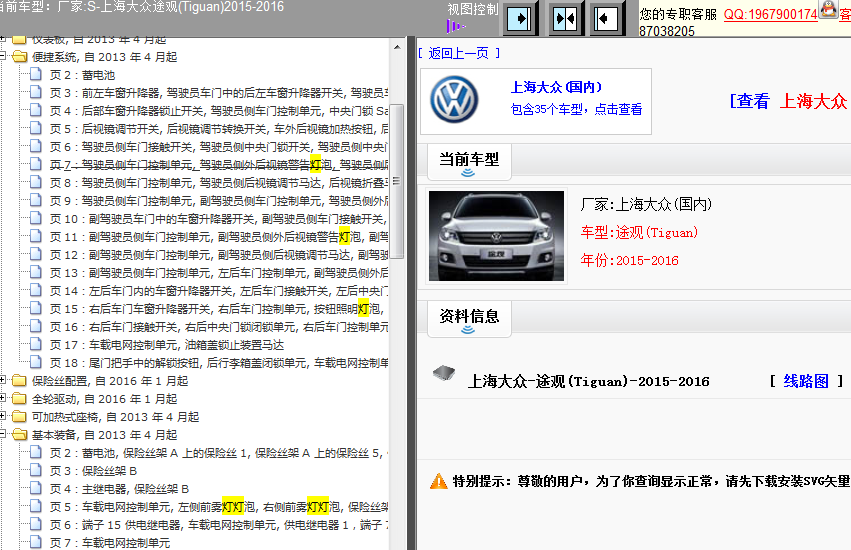Open 页 11 副驾驶员侧外后视镜警告灯泡 entry

tap(219, 237)
